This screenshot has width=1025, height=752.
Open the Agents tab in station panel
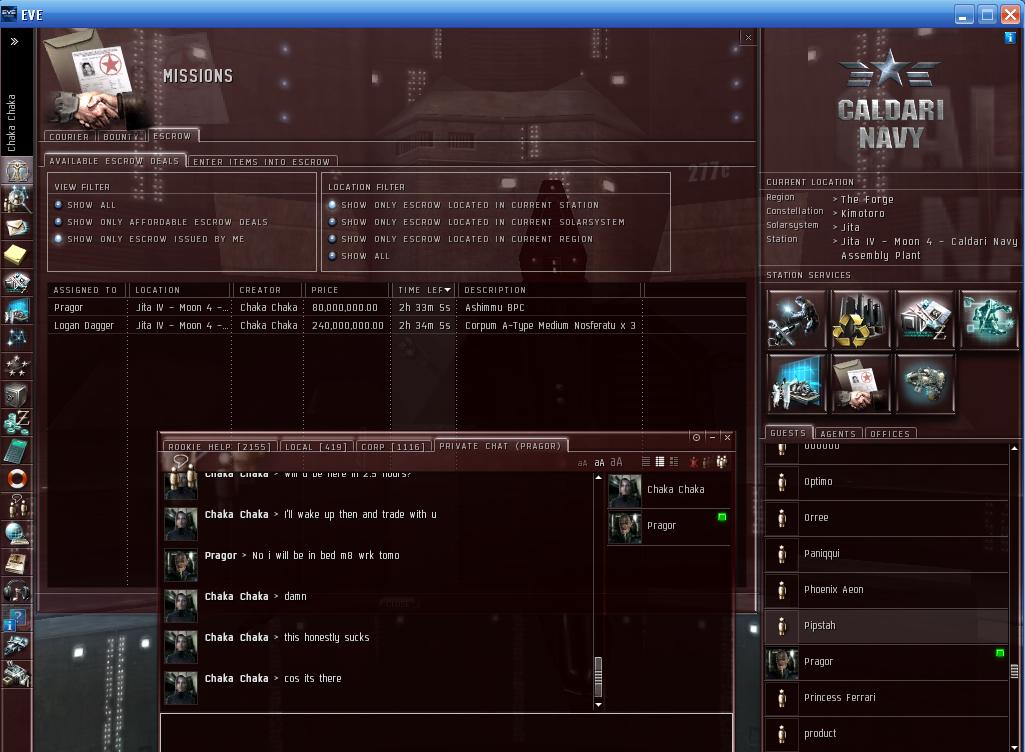coord(838,434)
